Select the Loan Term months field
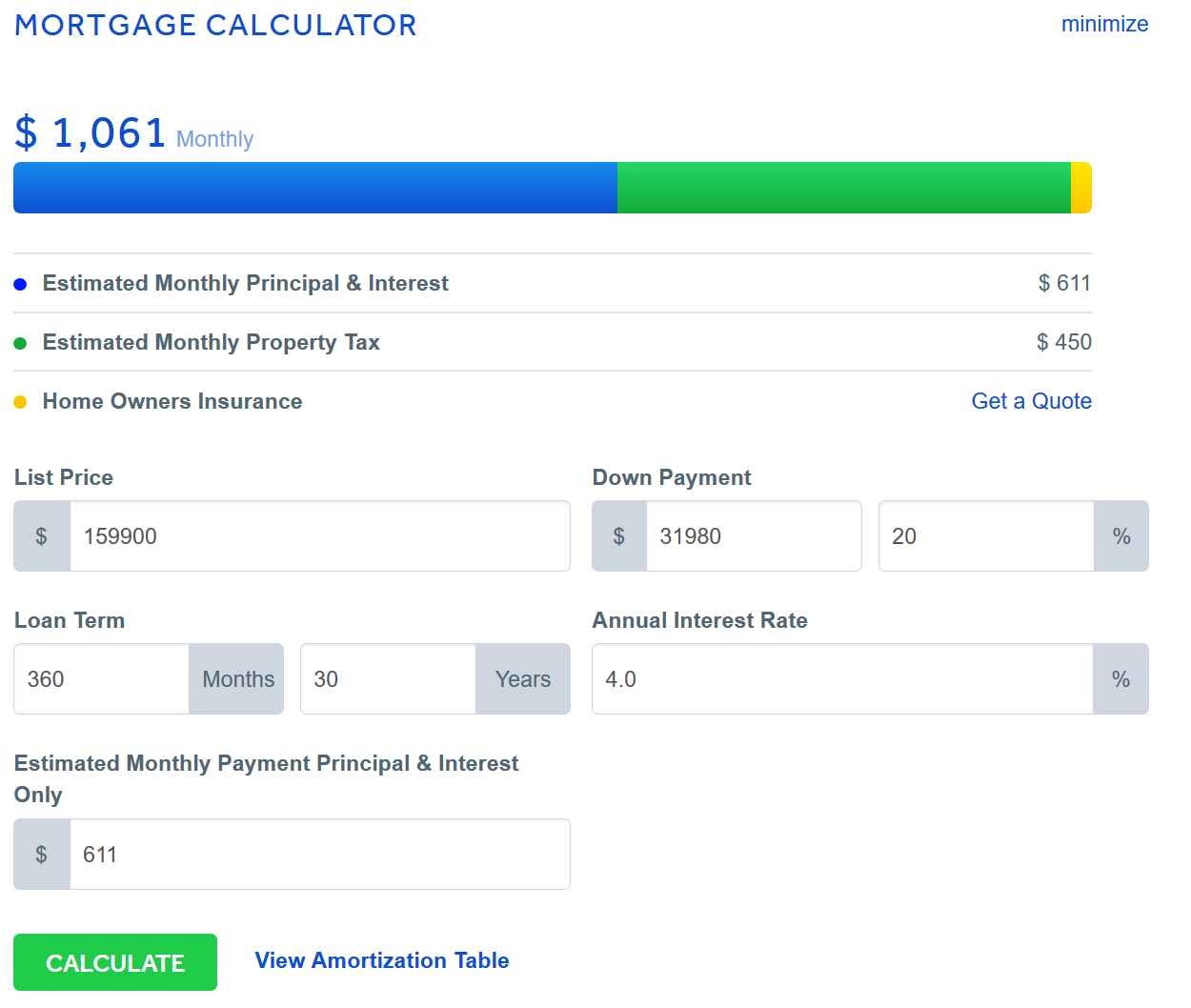This screenshot has height=1008, width=1191. coord(101,679)
